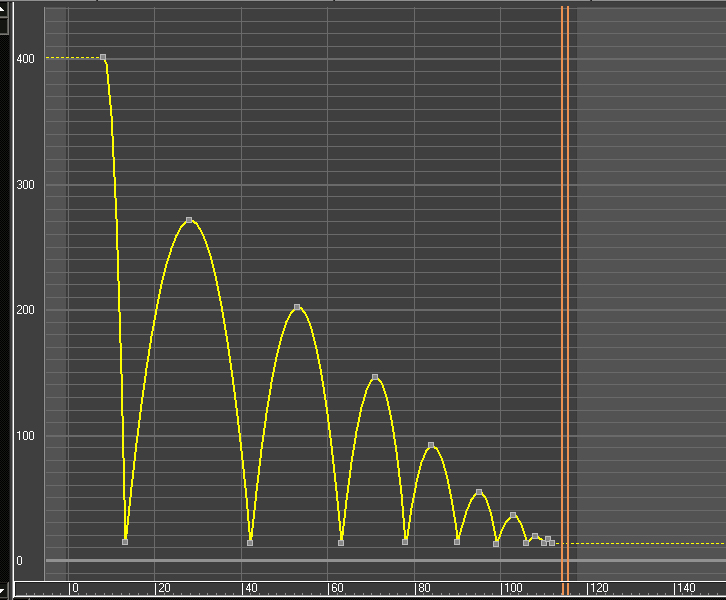Select the first keyframe at value 400

pos(103,57)
